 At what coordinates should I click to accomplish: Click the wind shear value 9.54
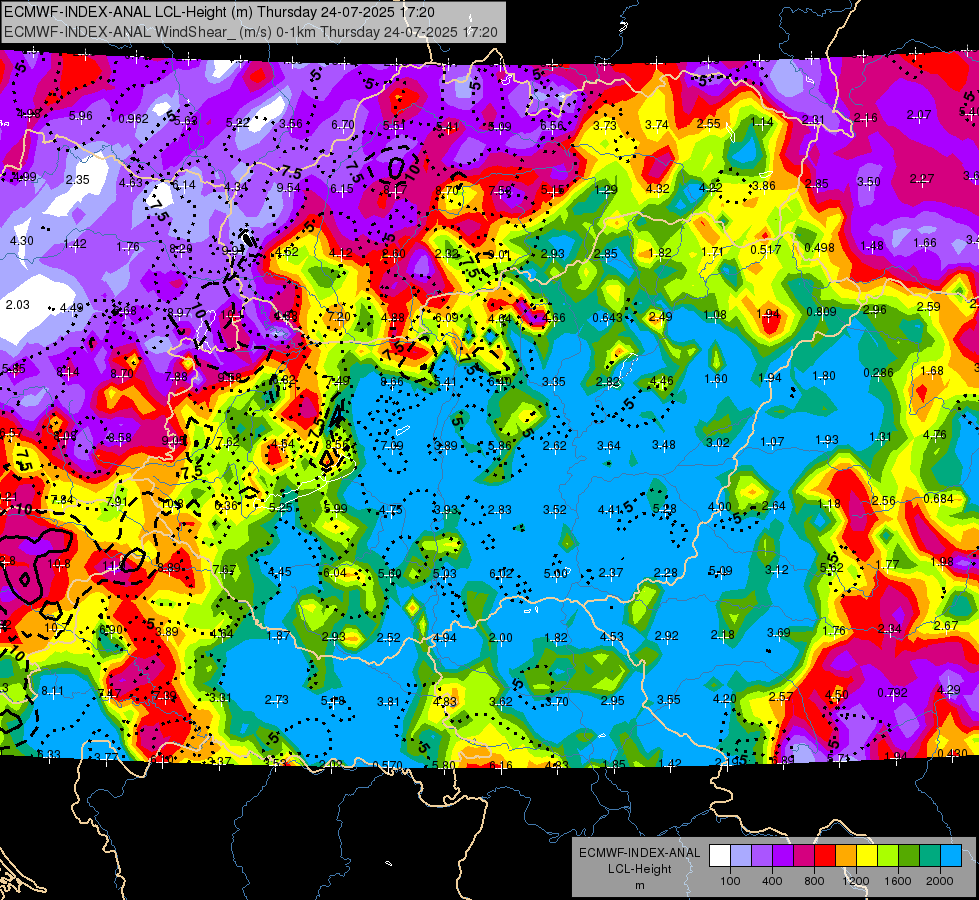pyautogui.click(x=288, y=187)
